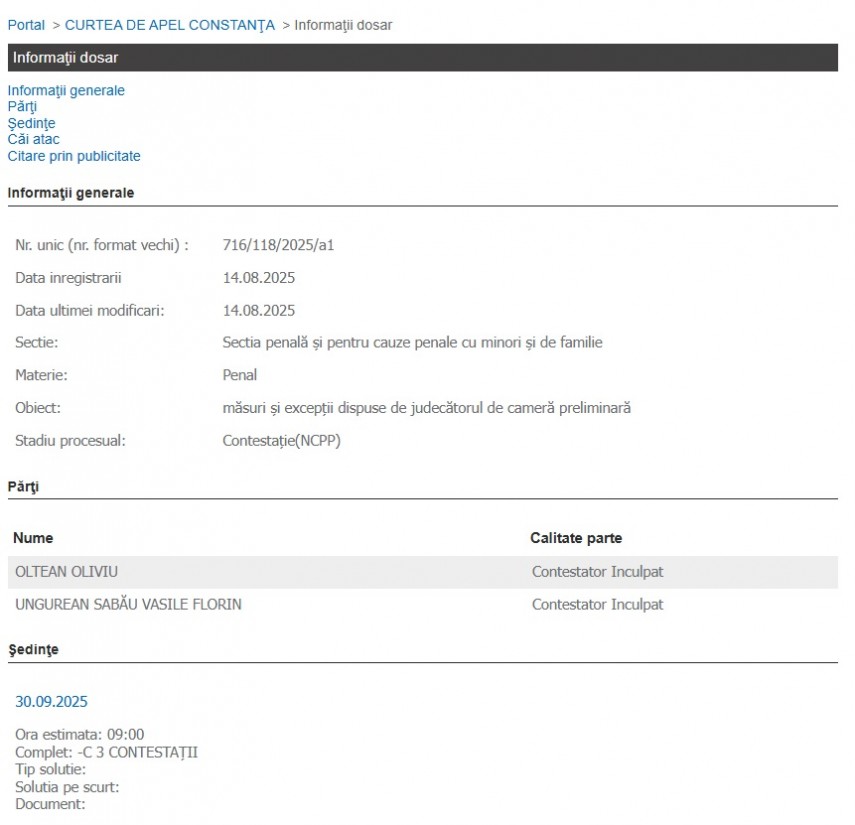855x825 pixels.
Task: Click the Ora estimata: 09:00 line
Action: (80, 734)
